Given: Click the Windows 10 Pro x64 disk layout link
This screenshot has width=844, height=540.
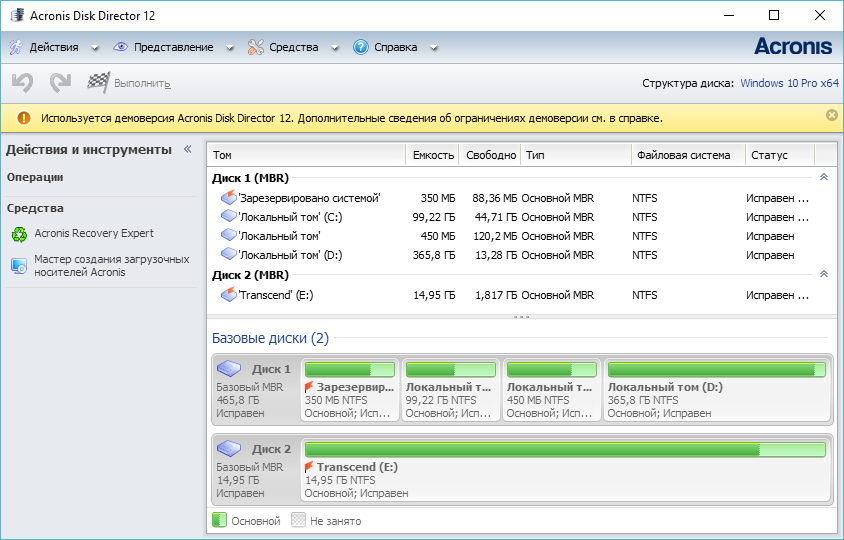Looking at the screenshot, I should tap(790, 83).
